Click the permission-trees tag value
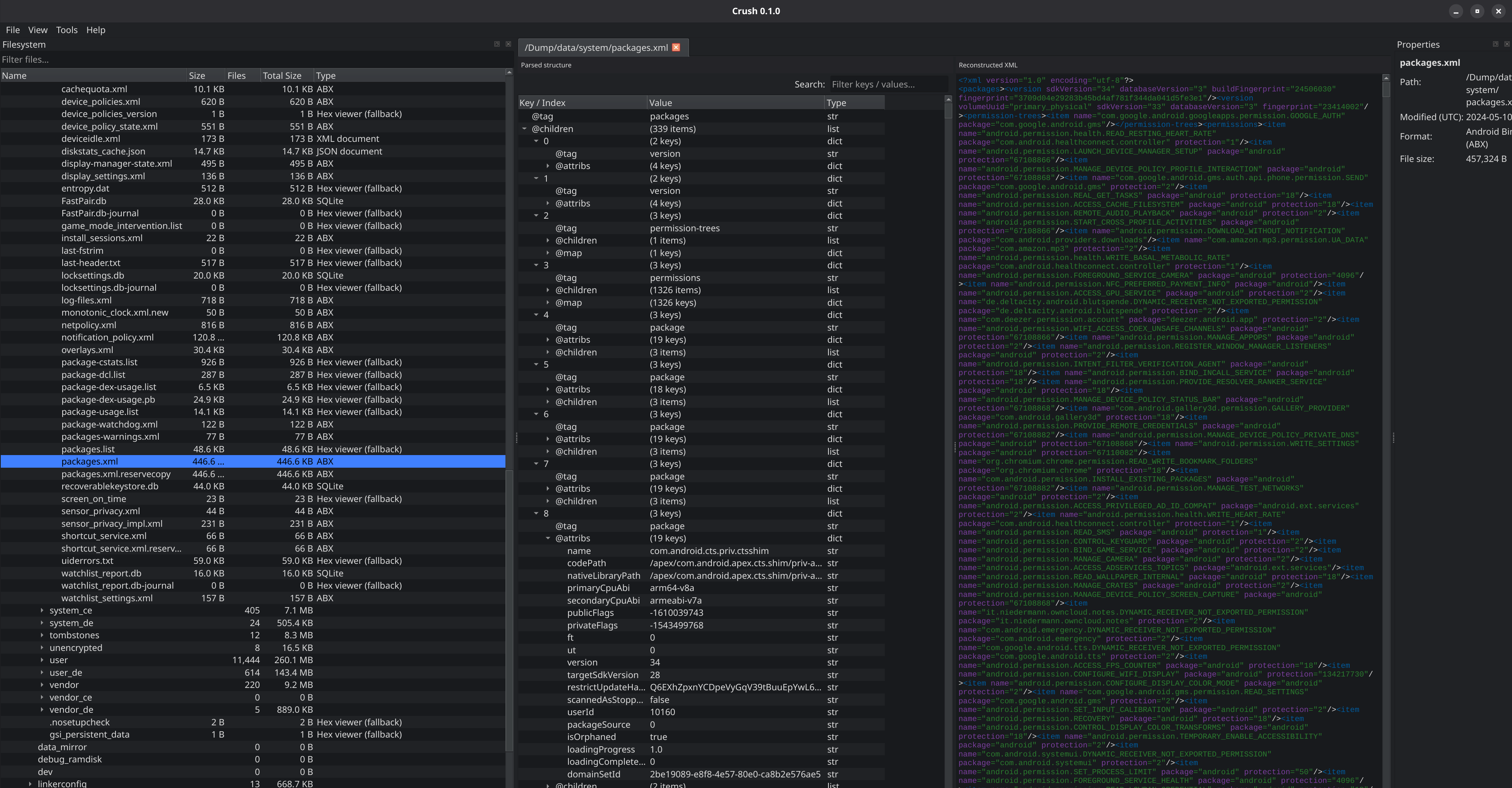 (684, 228)
